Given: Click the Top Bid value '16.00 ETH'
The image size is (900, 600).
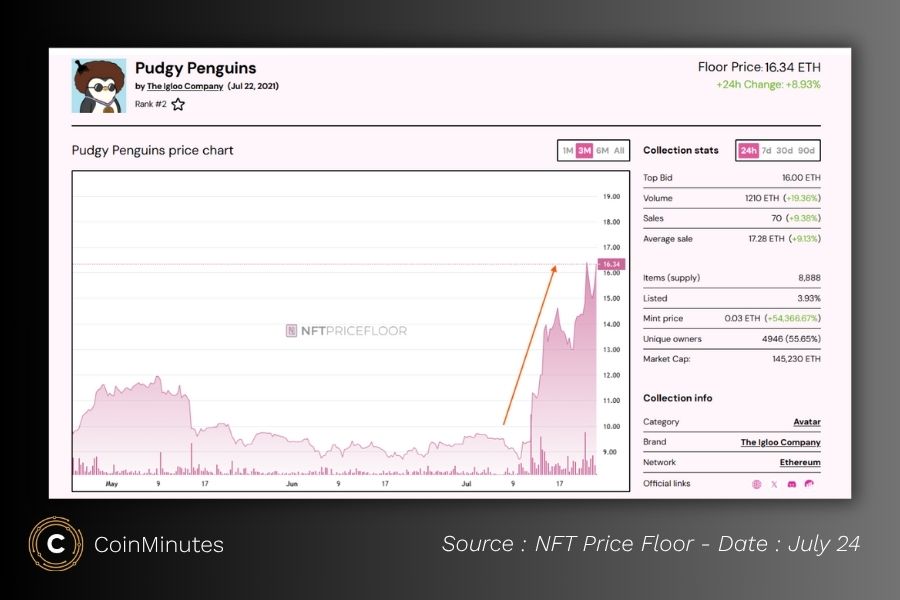Looking at the screenshot, I should (801, 178).
